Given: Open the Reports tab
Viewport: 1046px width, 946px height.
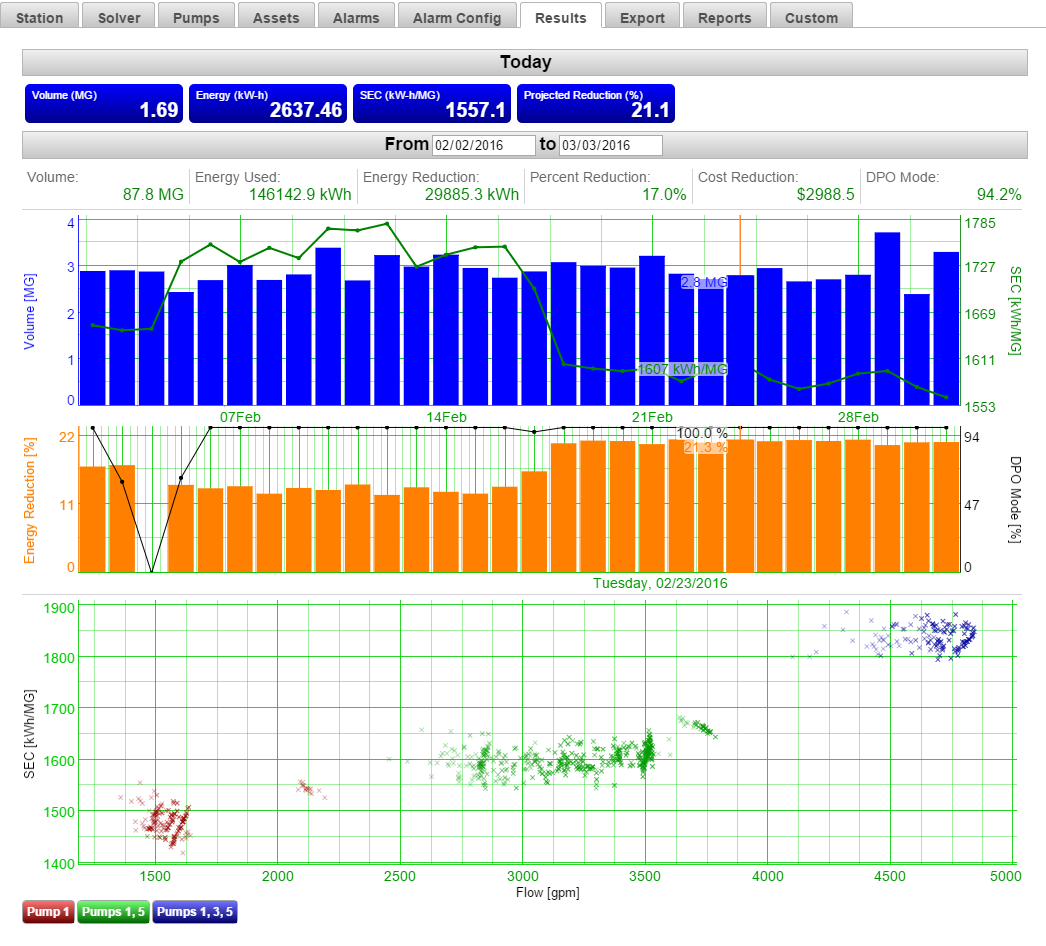Looking at the screenshot, I should [x=725, y=17].
